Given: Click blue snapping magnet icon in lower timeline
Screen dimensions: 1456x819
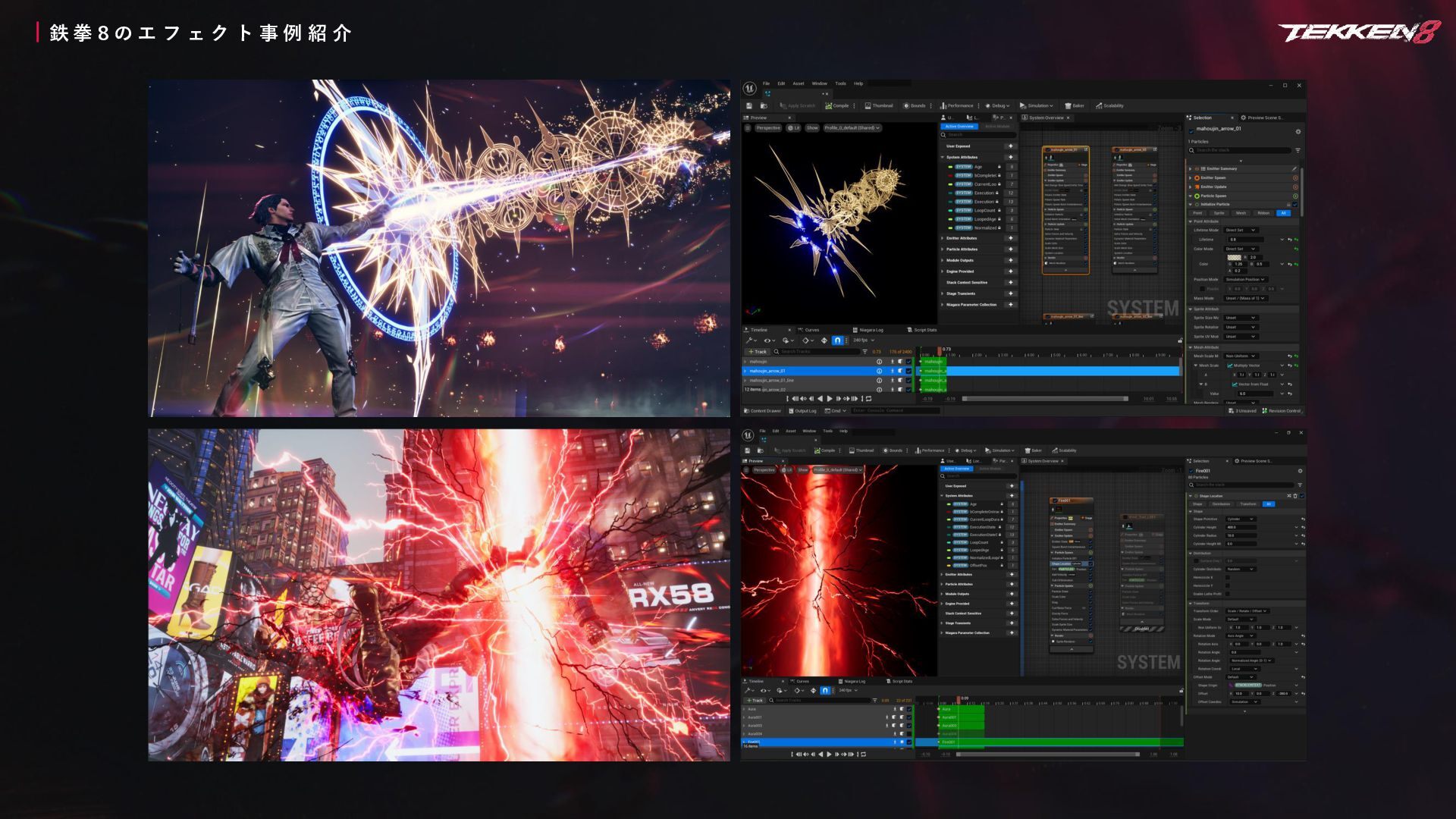Looking at the screenshot, I should point(824,691).
